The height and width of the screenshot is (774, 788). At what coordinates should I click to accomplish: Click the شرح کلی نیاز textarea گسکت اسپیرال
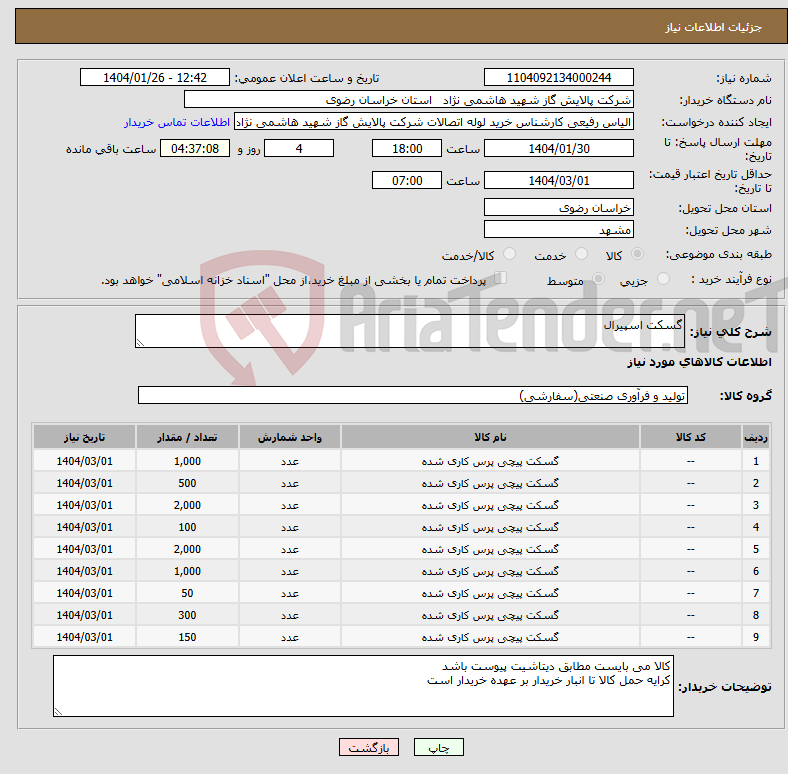coord(410,331)
